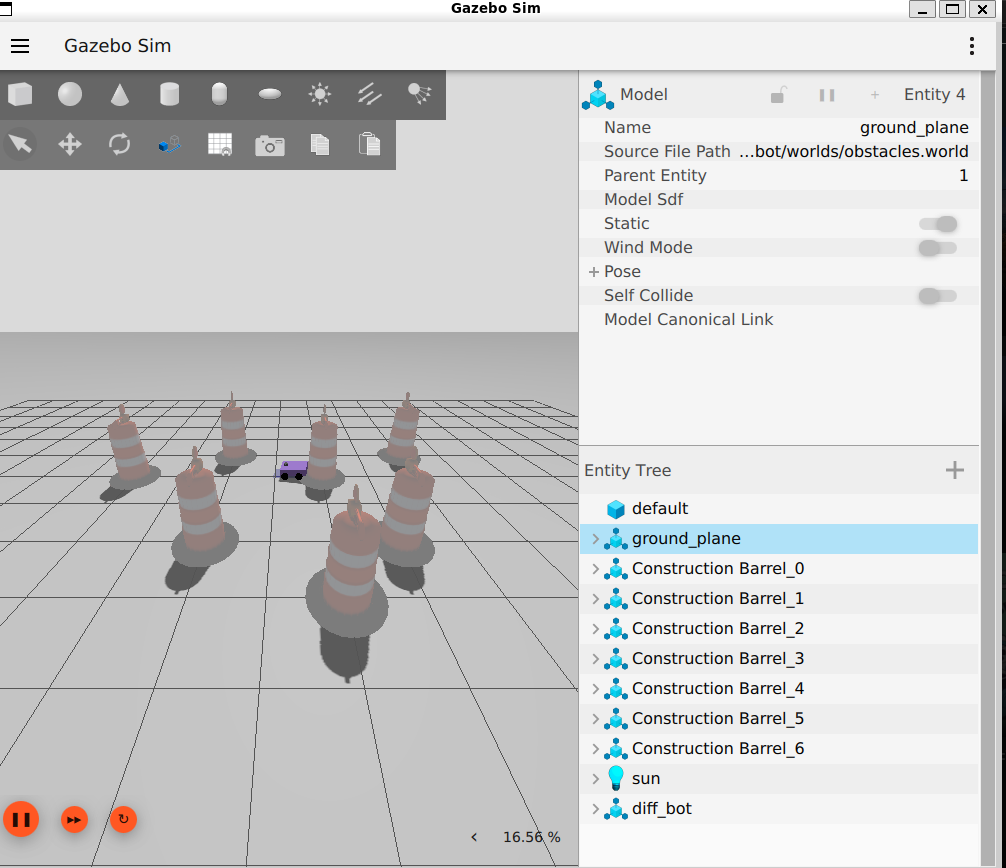1006x868 pixels.
Task: Click the Entity Tree panel title
Action: coord(627,470)
